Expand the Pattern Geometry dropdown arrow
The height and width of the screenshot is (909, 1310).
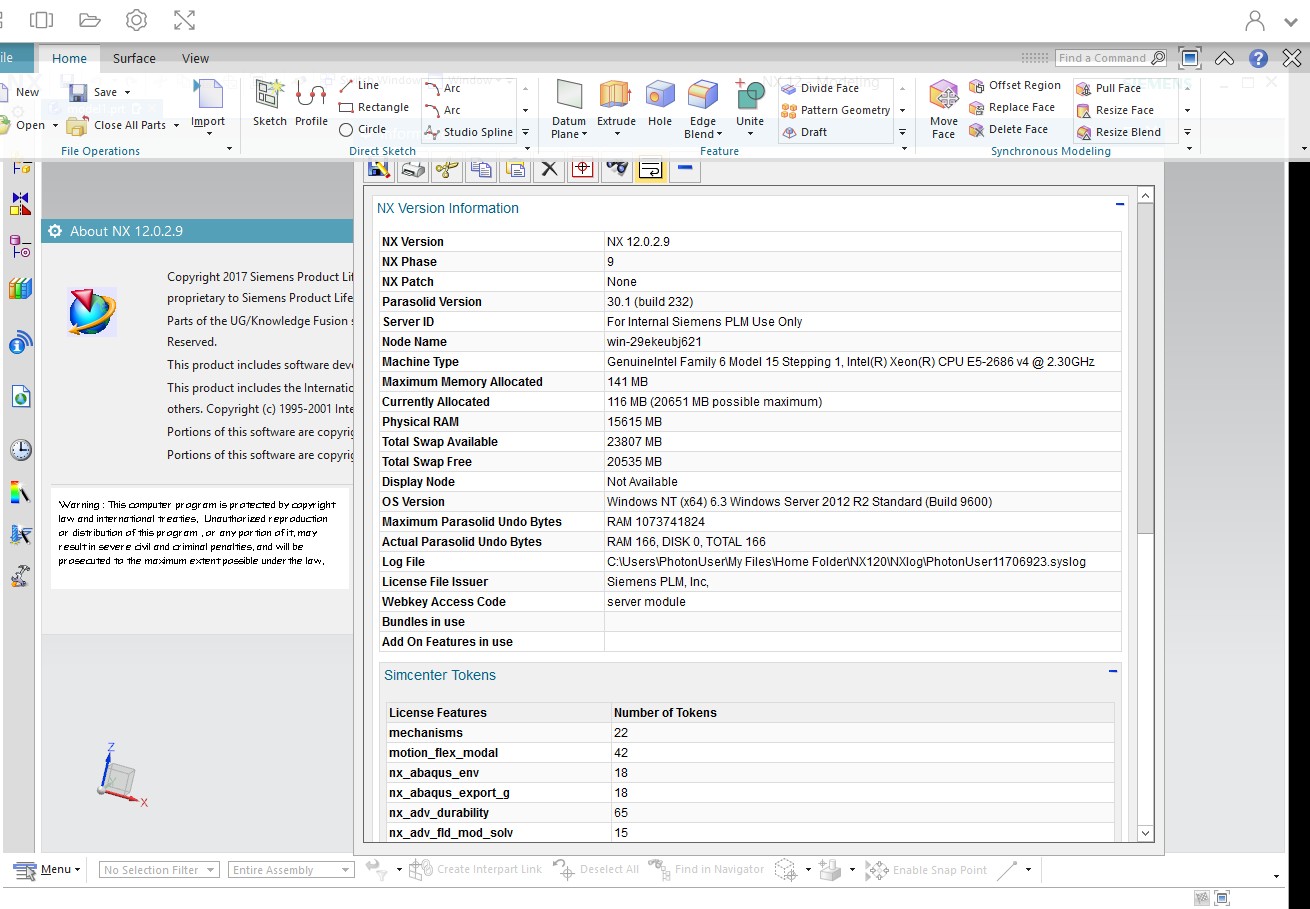tap(902, 111)
